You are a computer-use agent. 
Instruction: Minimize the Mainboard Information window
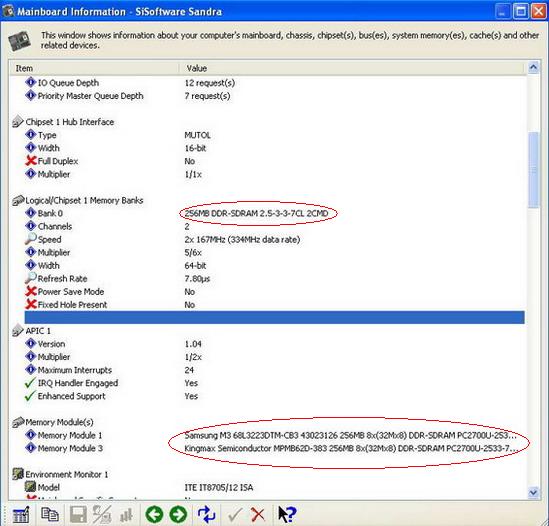click(503, 11)
